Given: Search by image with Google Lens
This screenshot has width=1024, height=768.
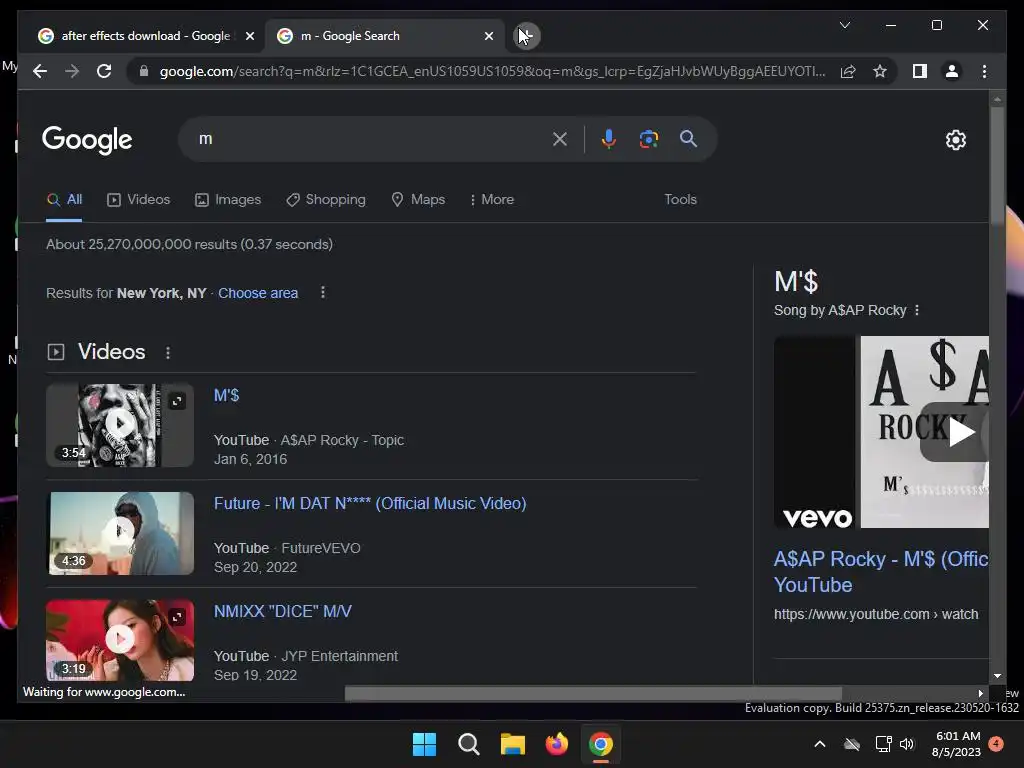Looking at the screenshot, I should coord(648,139).
